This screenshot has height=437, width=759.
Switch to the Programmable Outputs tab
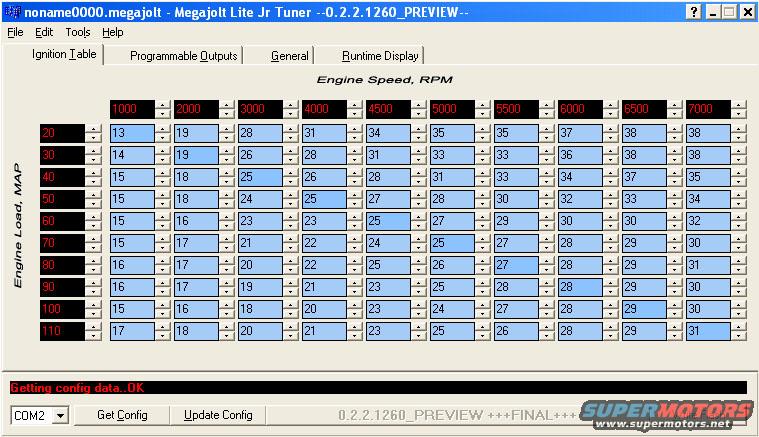tap(184, 56)
